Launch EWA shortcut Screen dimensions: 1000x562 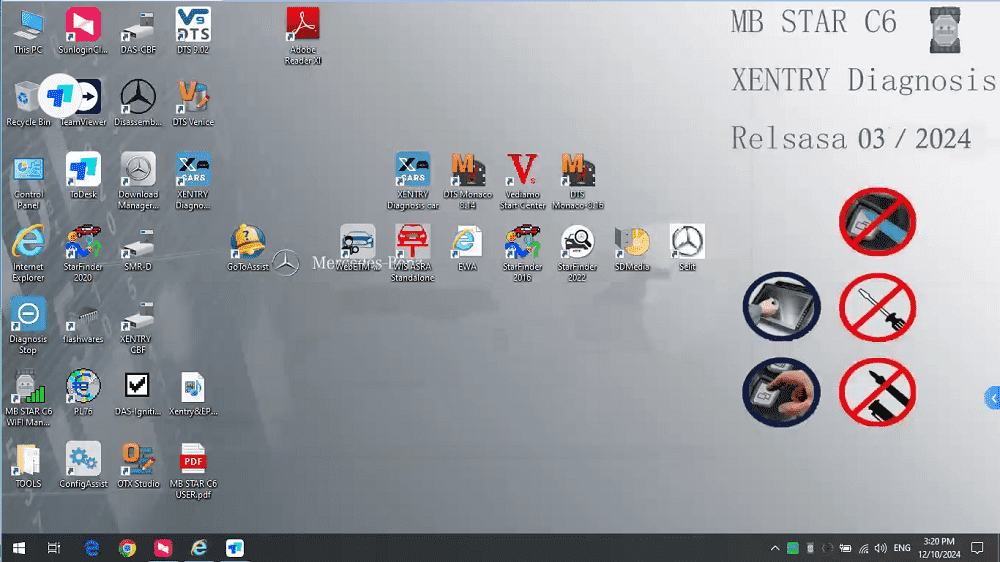tap(467, 249)
